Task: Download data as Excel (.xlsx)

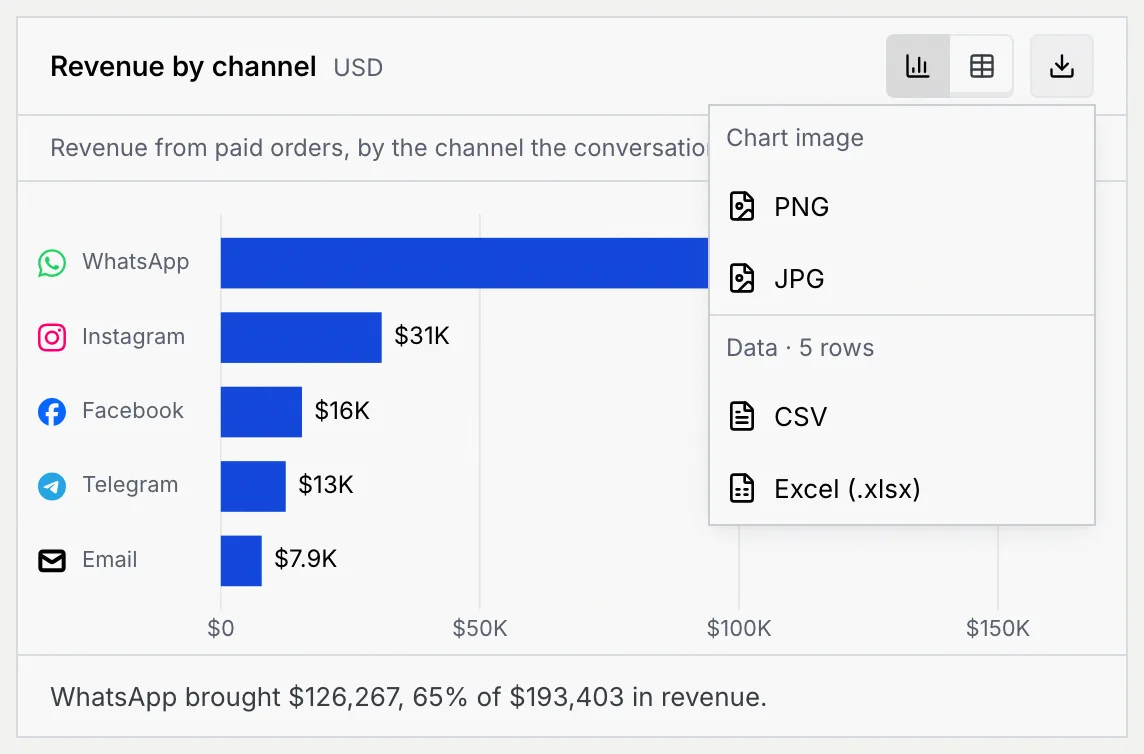Action: tap(902, 488)
